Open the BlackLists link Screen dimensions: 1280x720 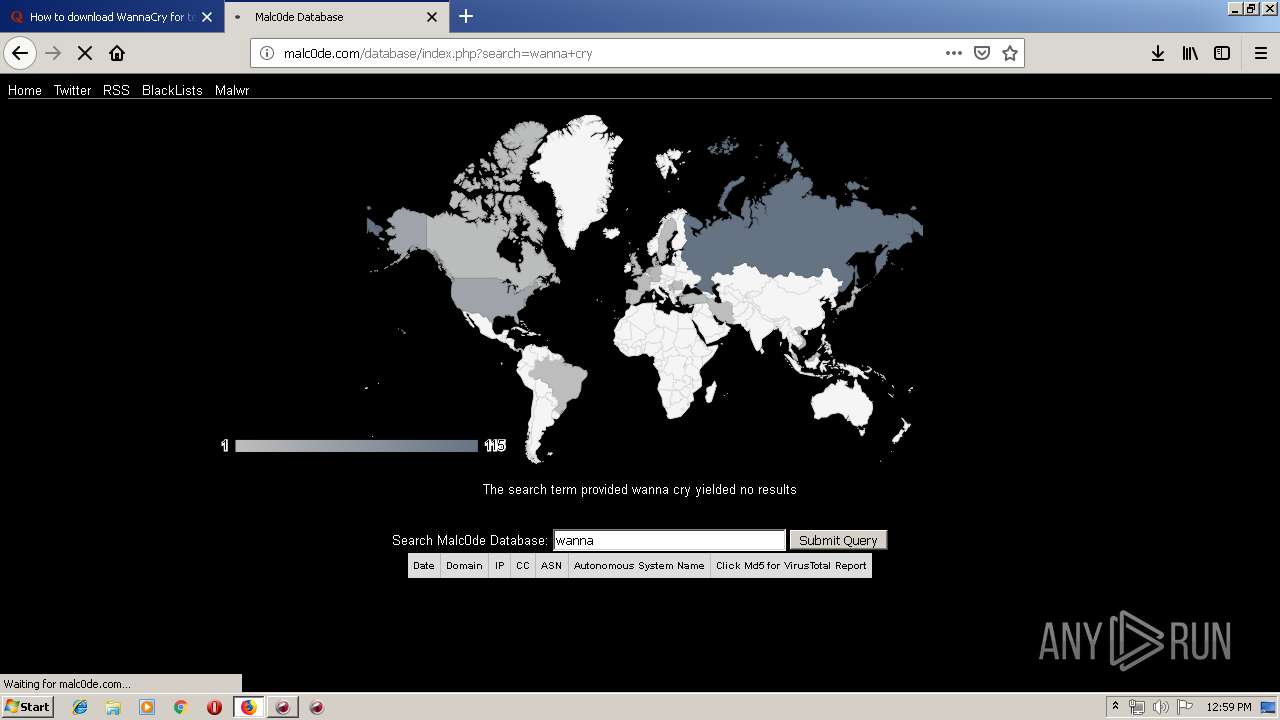[x=172, y=90]
